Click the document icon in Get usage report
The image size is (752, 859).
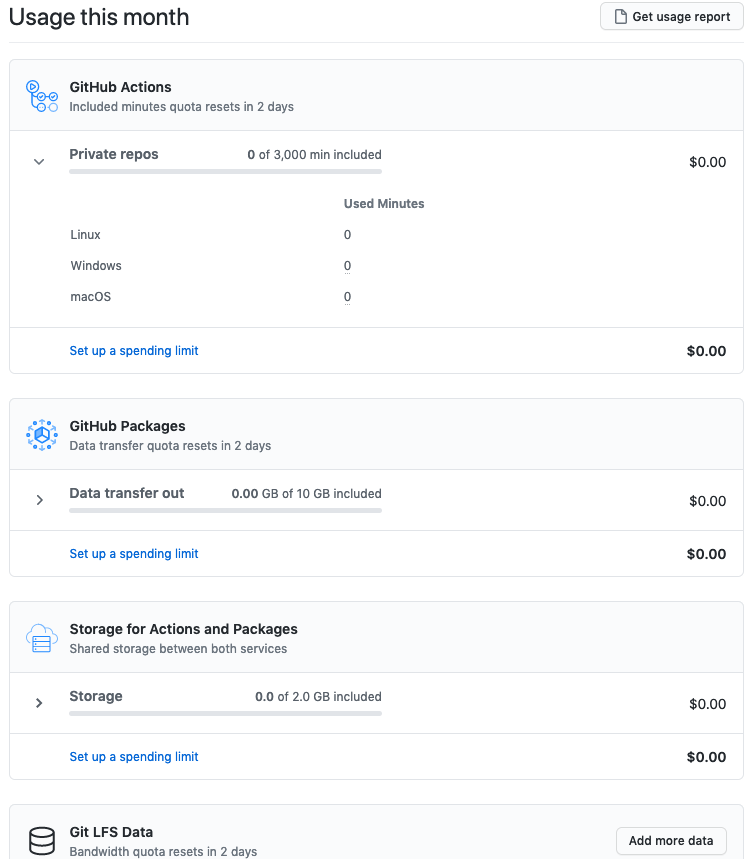(x=621, y=16)
